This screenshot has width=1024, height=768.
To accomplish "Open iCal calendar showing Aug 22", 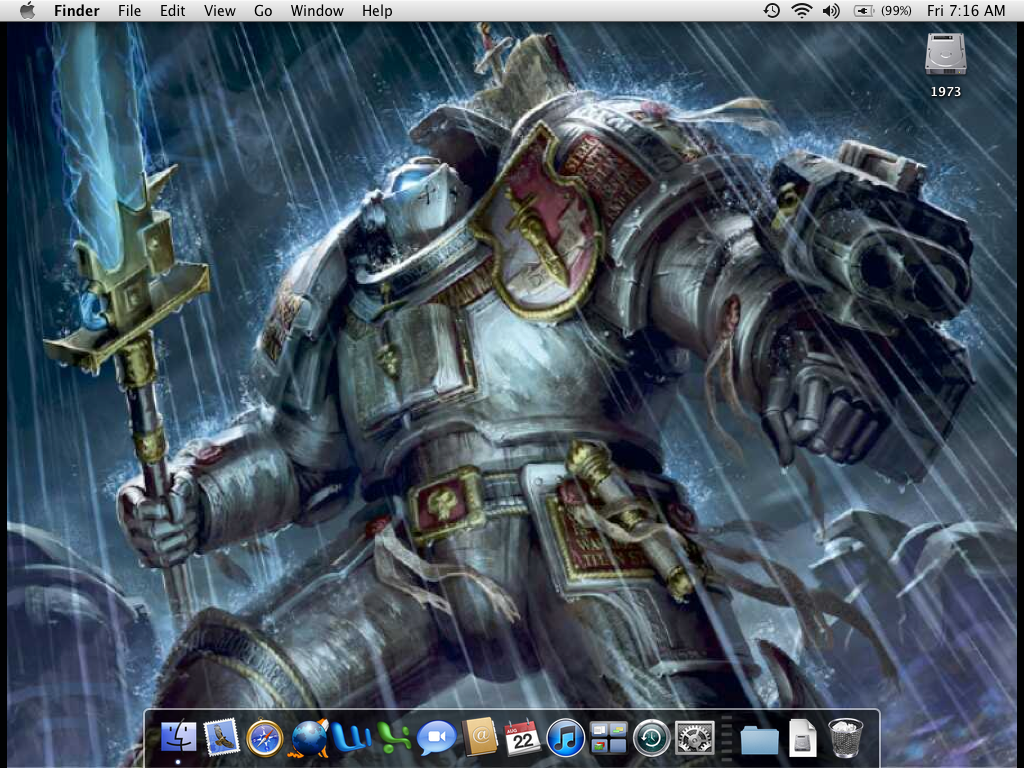I will tap(522, 738).
